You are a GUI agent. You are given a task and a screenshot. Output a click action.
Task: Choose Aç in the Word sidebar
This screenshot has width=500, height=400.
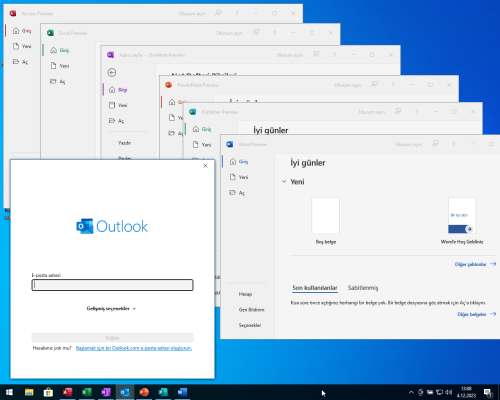tap(237, 193)
